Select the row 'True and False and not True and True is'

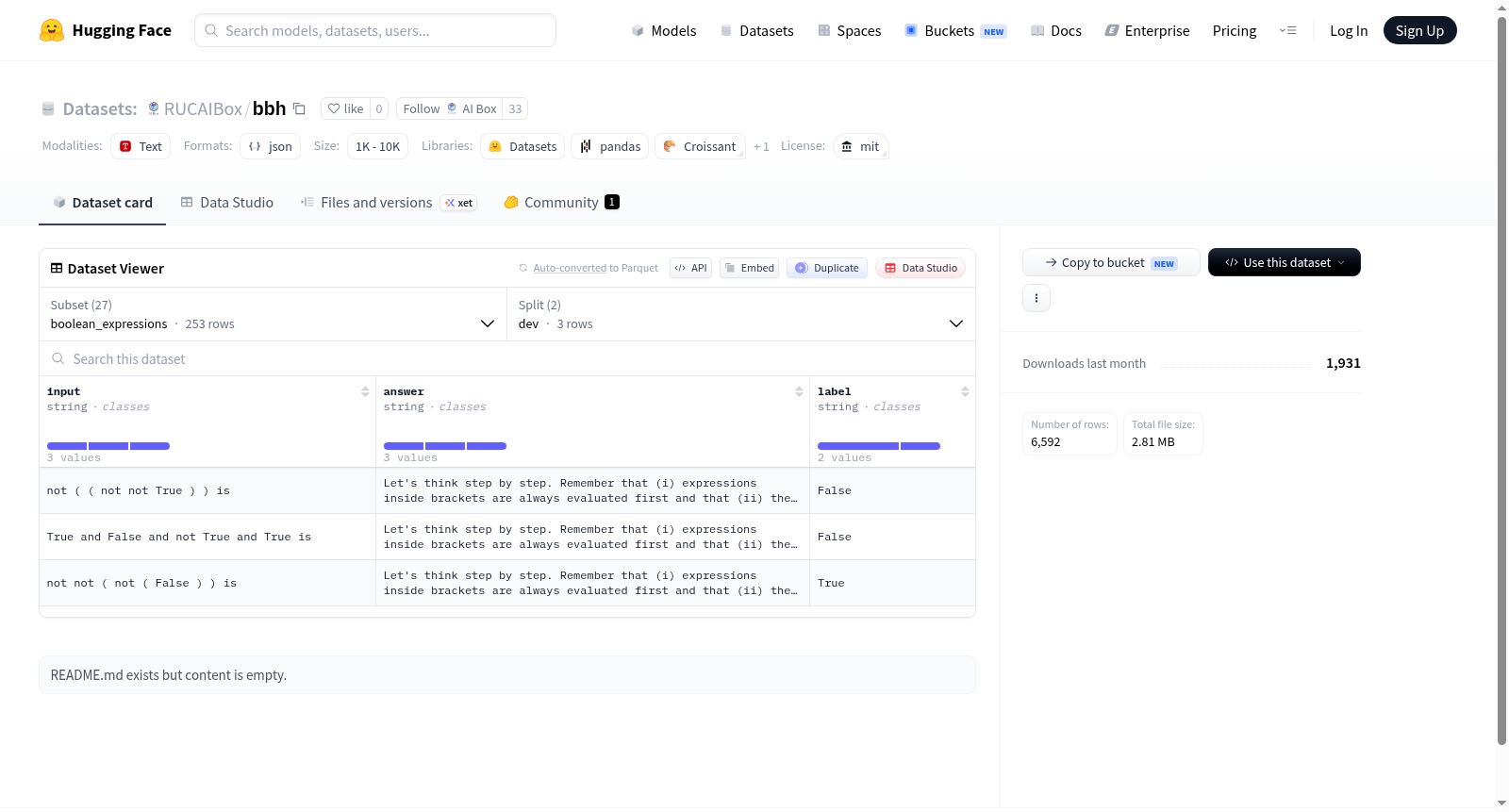point(507,537)
